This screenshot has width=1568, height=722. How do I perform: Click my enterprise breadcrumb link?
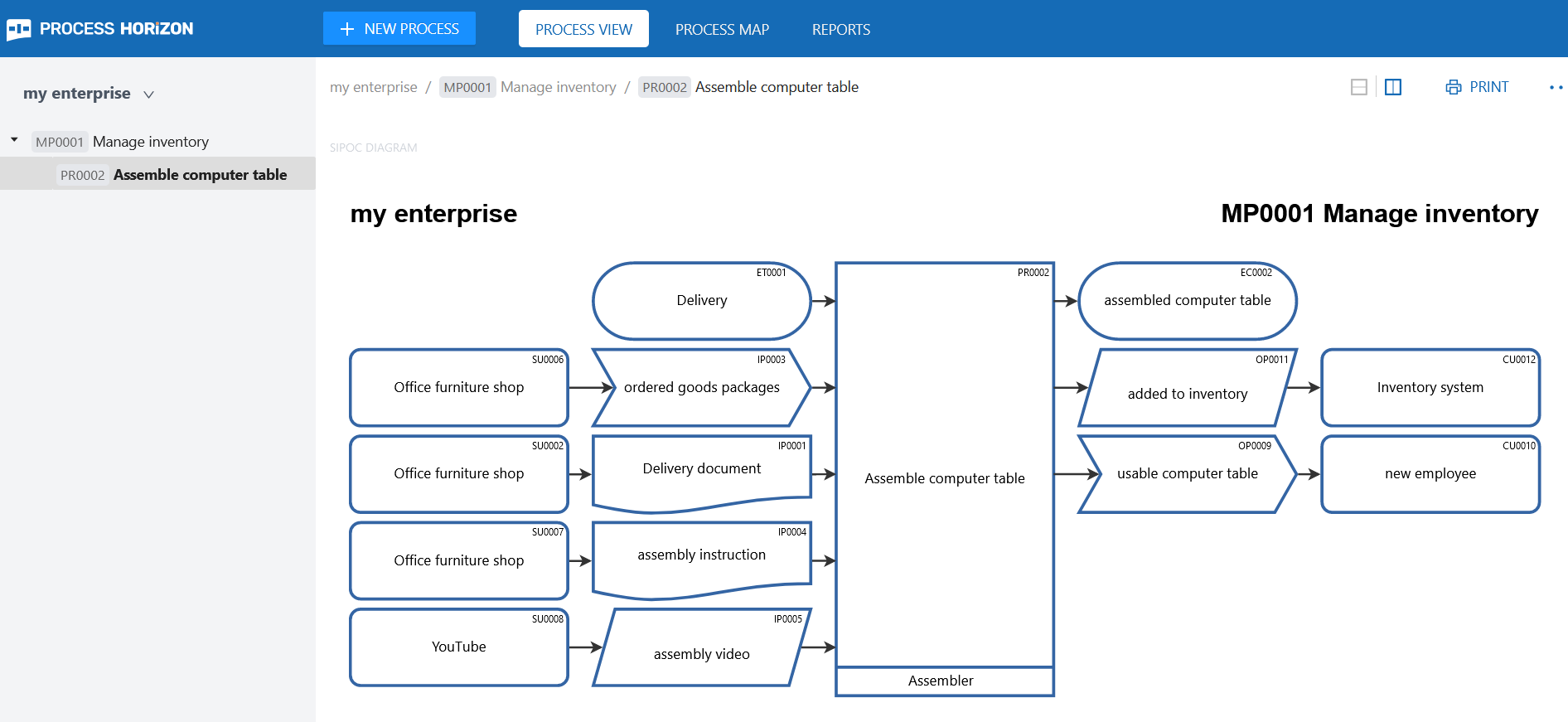[374, 87]
